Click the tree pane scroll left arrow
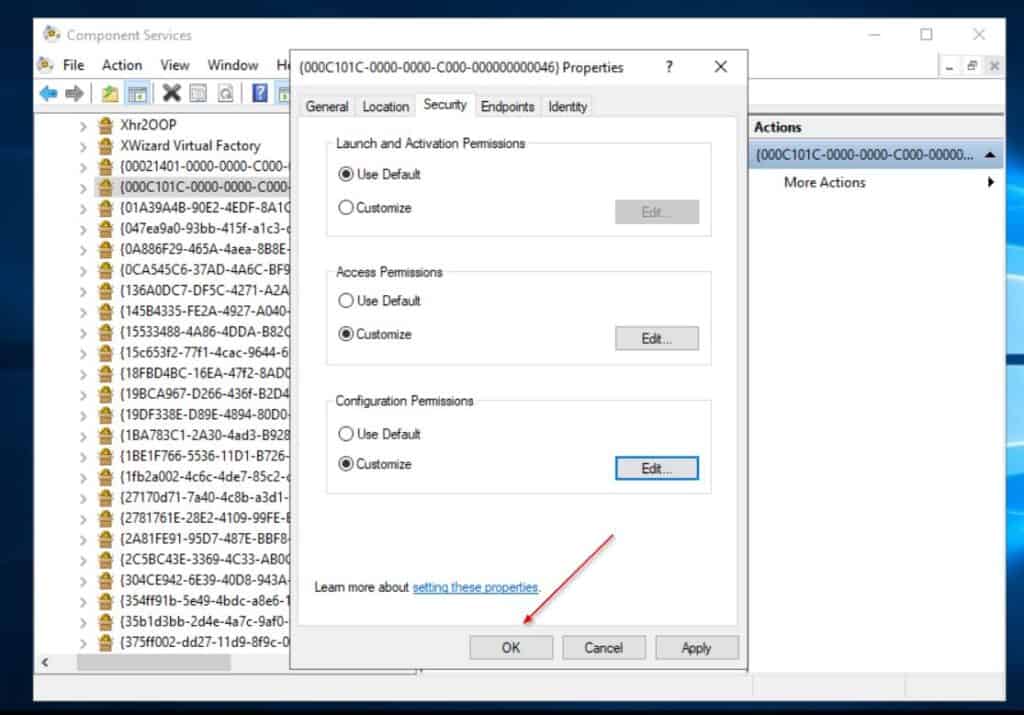This screenshot has height=715, width=1024. click(45, 662)
